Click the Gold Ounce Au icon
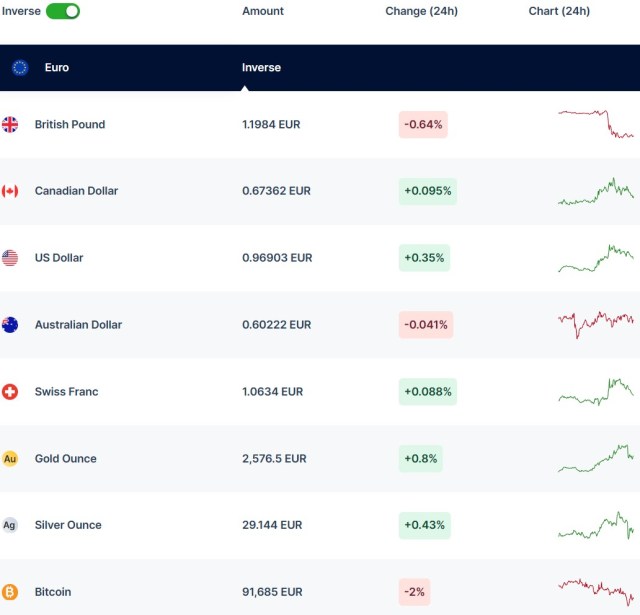This screenshot has width=640, height=615. [x=10, y=459]
